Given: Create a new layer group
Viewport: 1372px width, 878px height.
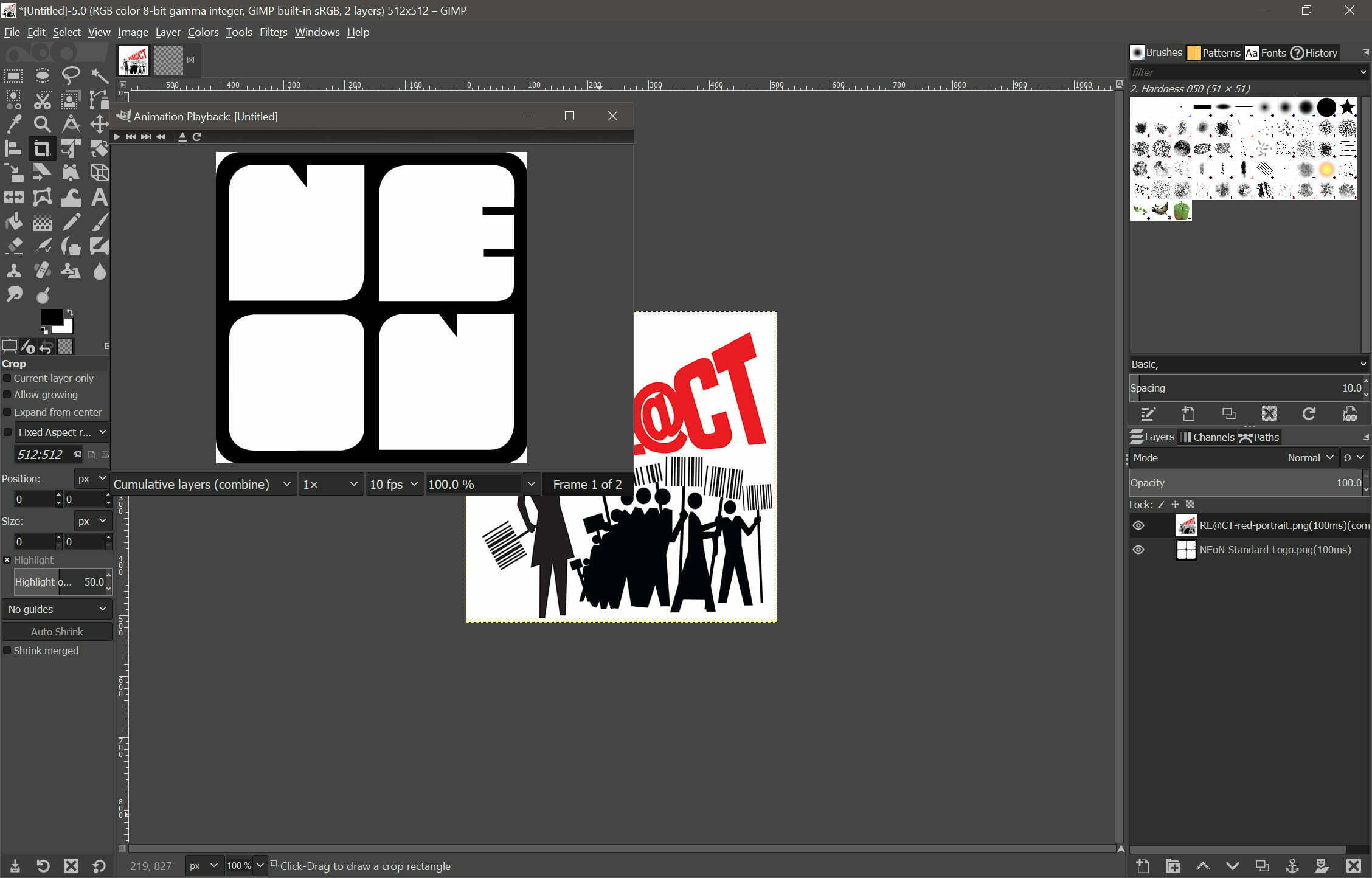Looking at the screenshot, I should pyautogui.click(x=1173, y=866).
